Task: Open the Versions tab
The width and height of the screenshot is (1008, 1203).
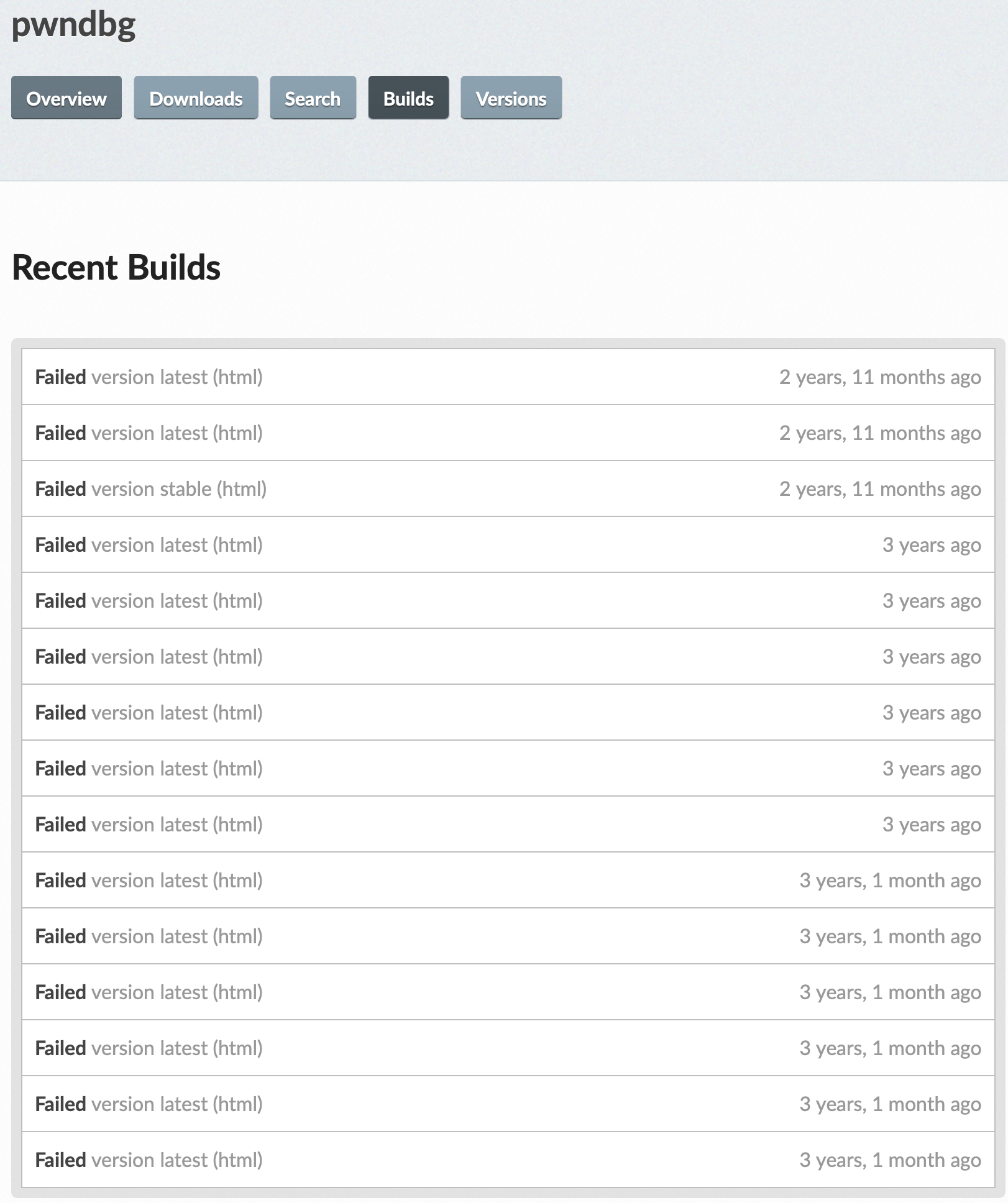Action: (x=510, y=98)
